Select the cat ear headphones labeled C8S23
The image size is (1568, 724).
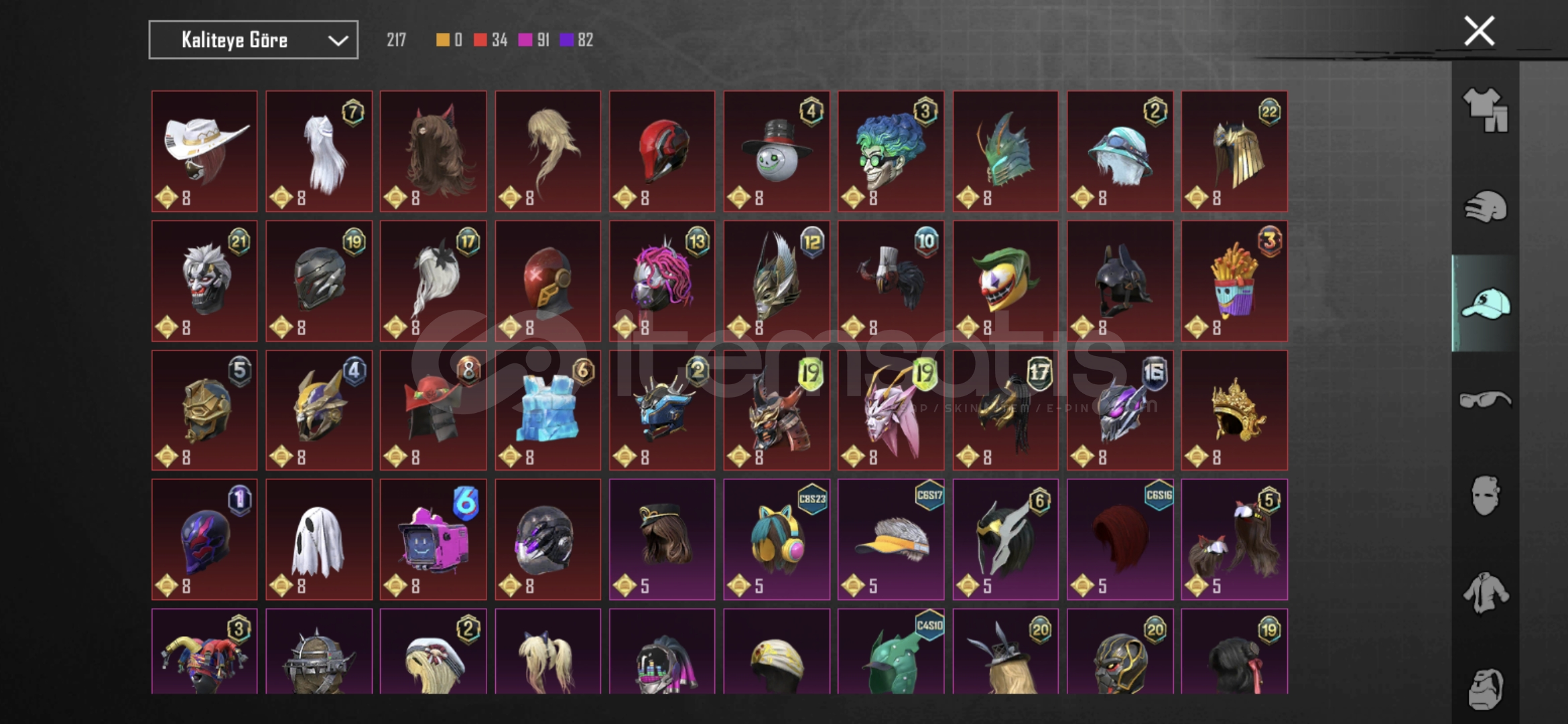click(x=777, y=540)
